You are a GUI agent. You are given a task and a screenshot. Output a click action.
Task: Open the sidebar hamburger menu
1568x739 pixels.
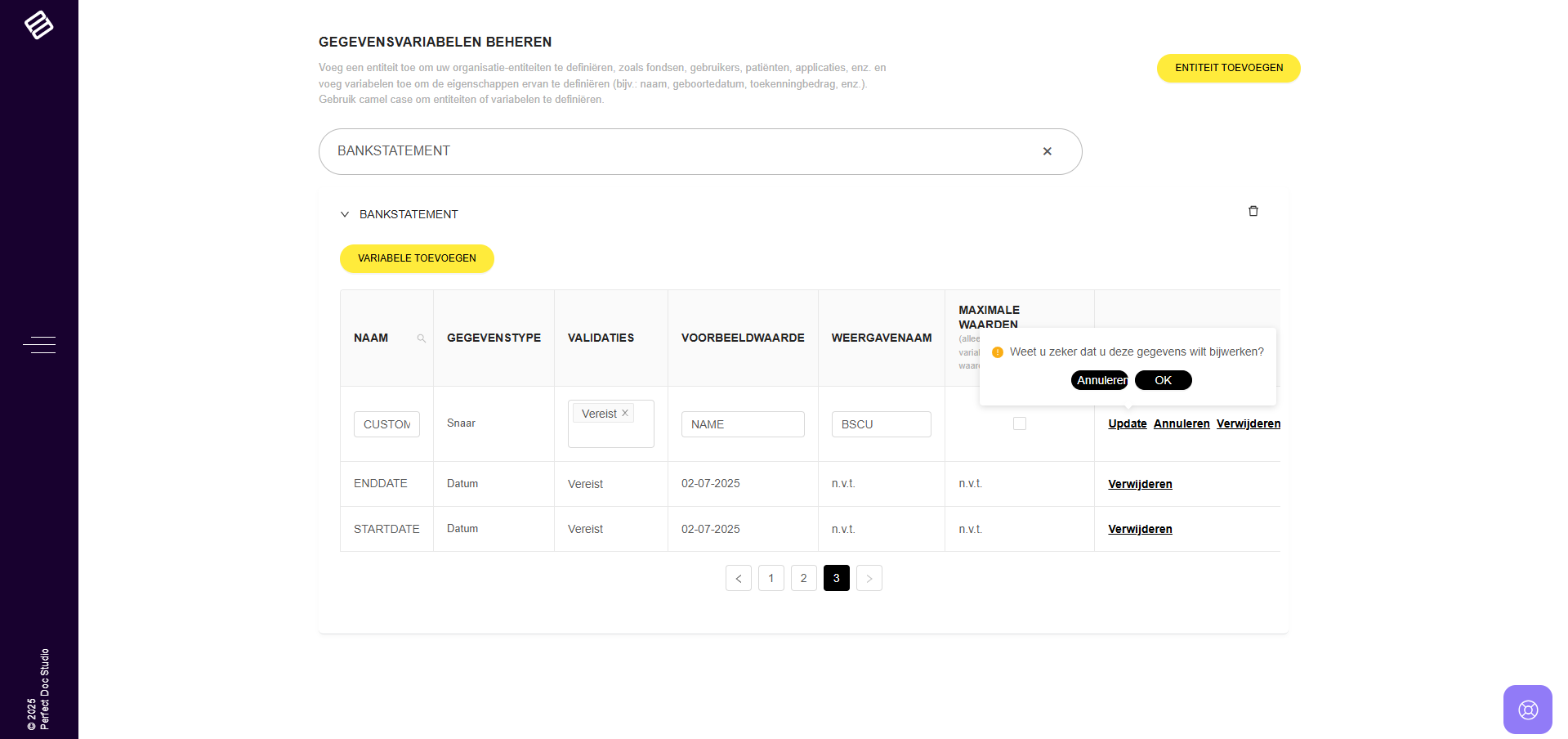tap(39, 345)
